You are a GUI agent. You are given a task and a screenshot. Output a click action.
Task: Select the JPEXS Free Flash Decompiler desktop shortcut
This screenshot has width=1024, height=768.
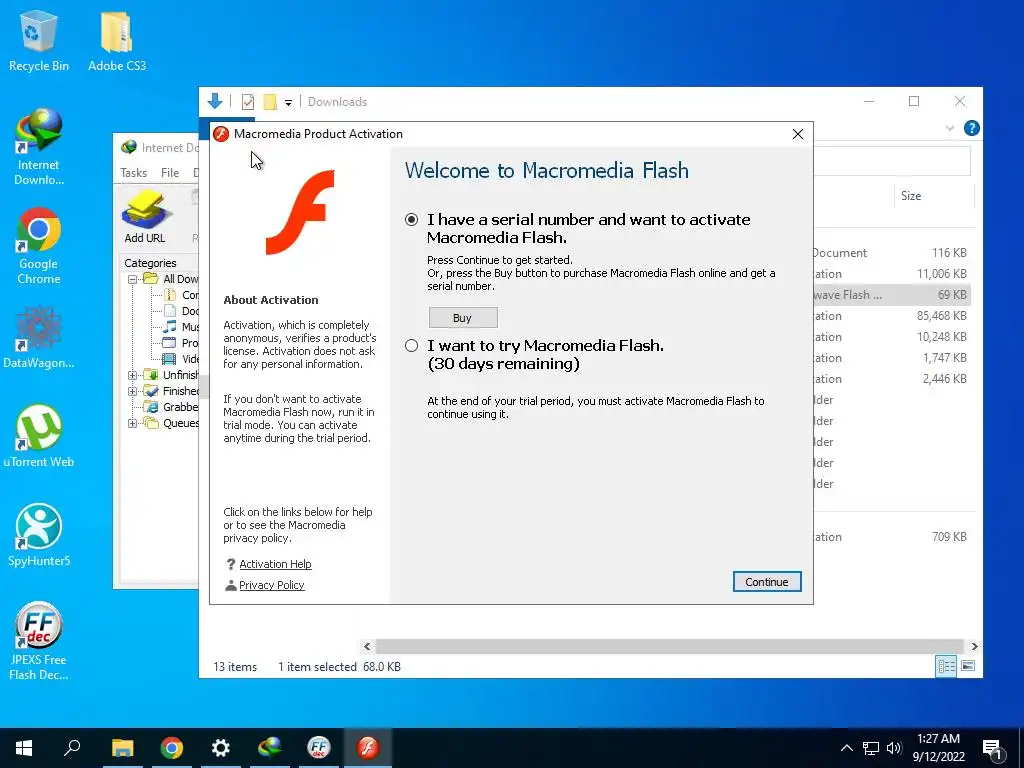tap(39, 641)
